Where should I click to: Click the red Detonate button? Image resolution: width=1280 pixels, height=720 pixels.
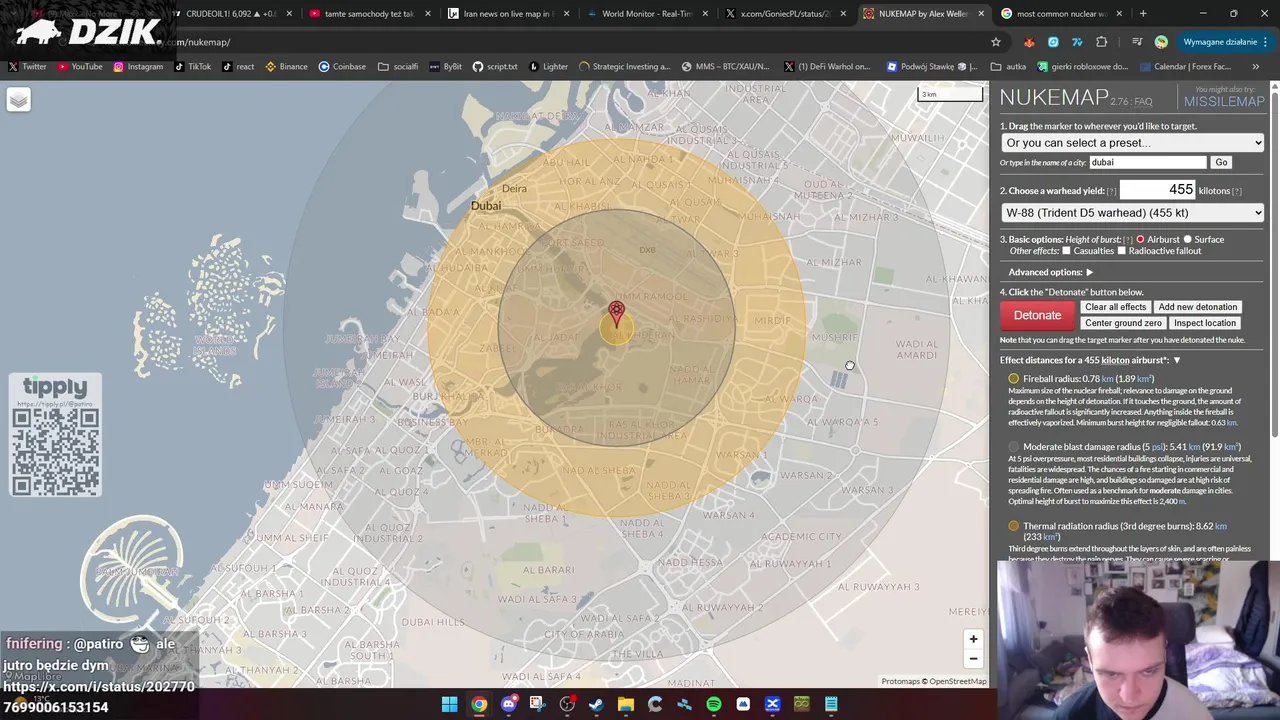click(x=1037, y=315)
